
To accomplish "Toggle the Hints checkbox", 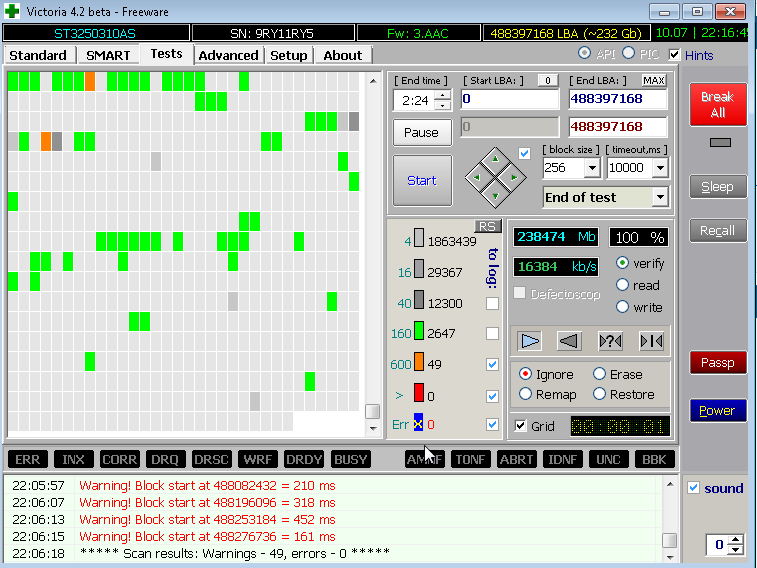I will point(674,55).
